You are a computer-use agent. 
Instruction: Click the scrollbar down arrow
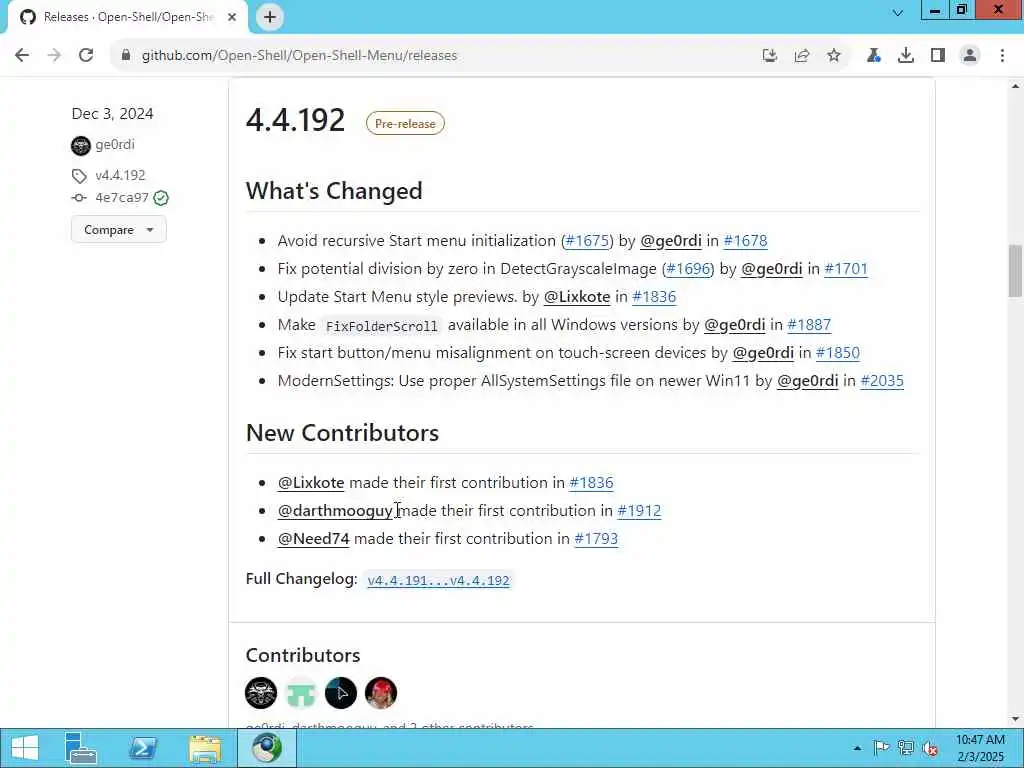pos(1015,719)
